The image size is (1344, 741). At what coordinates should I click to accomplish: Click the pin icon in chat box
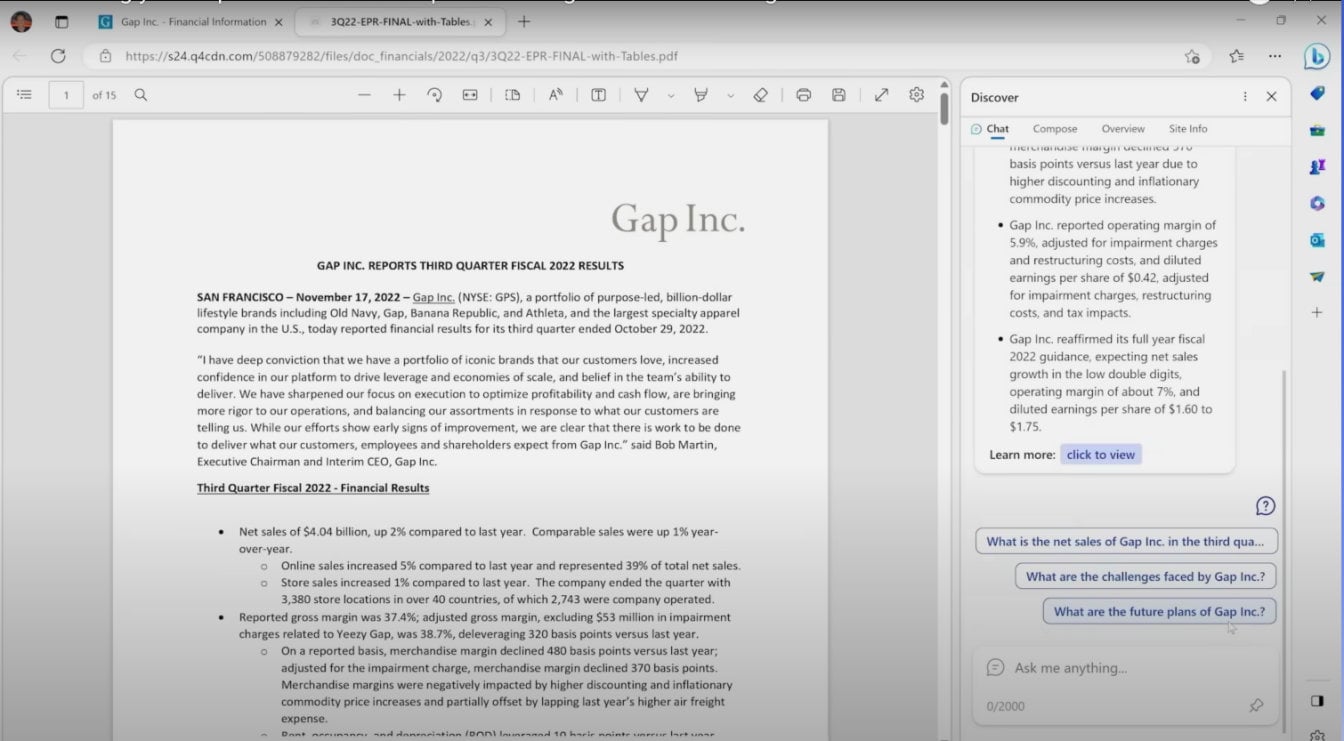pos(1256,706)
